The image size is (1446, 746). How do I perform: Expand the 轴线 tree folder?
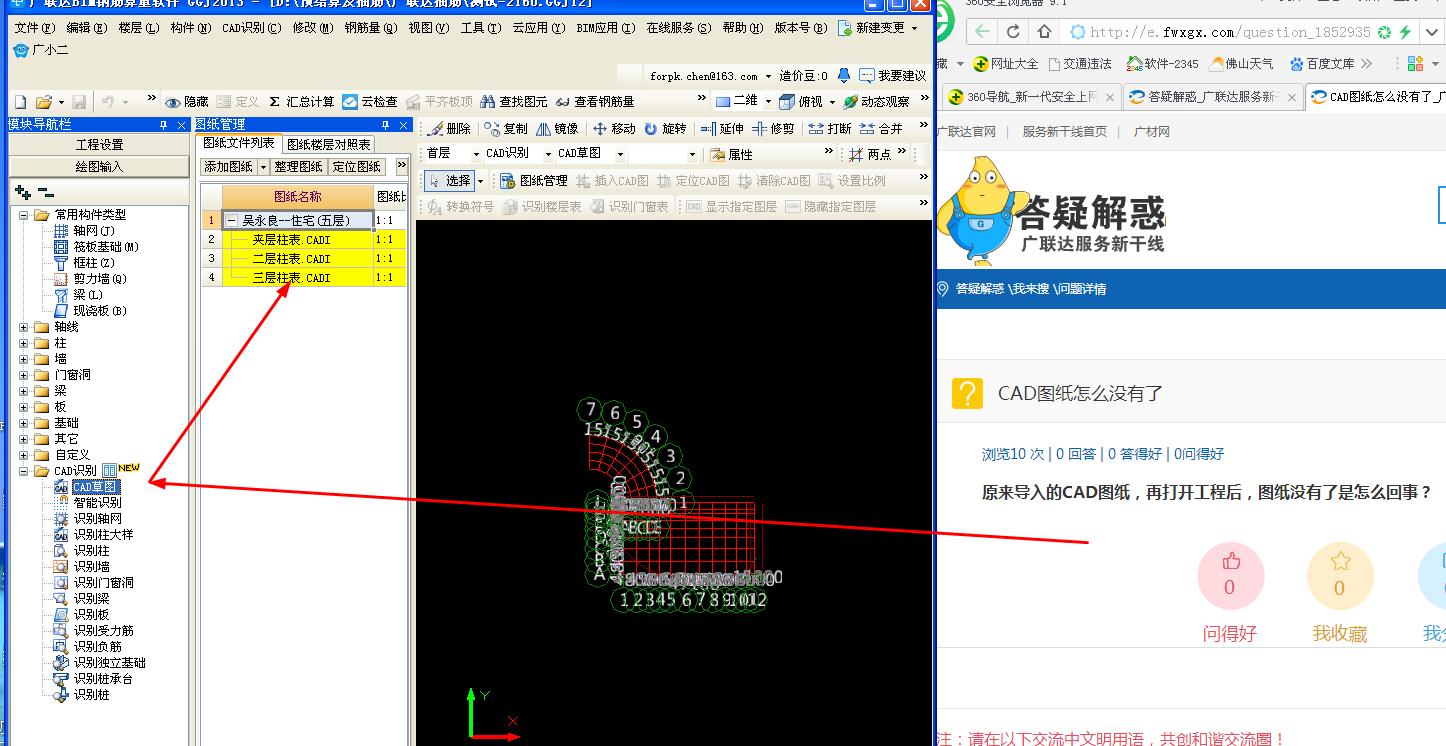(24, 327)
